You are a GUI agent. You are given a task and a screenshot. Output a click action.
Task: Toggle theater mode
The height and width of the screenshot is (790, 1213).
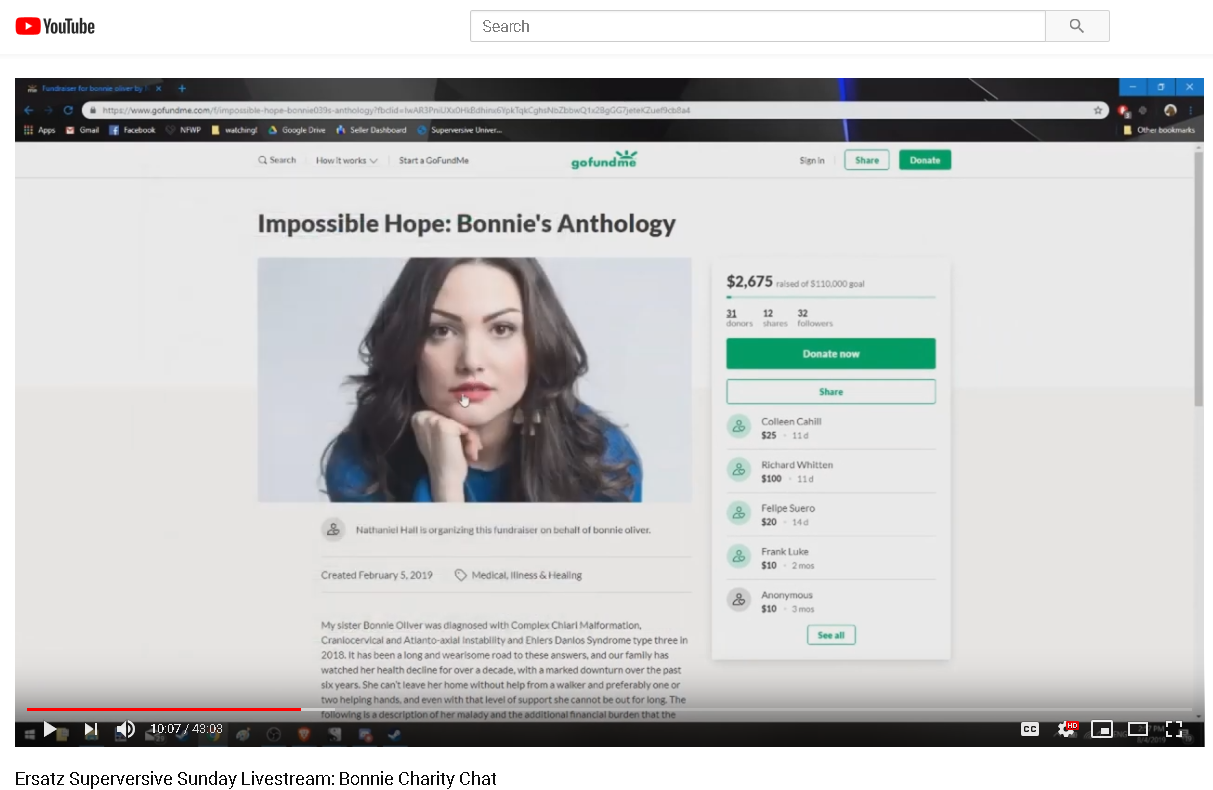(x=1137, y=729)
